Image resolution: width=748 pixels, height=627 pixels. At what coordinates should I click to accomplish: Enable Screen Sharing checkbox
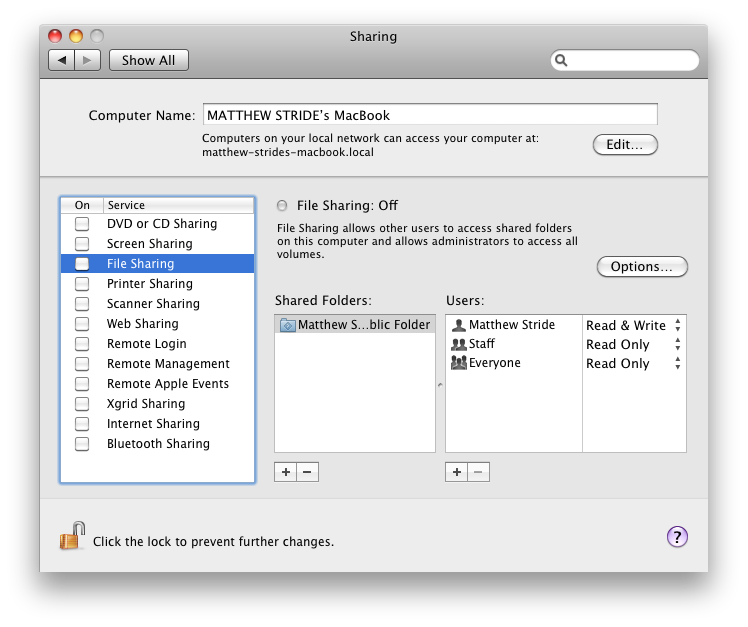pos(82,244)
